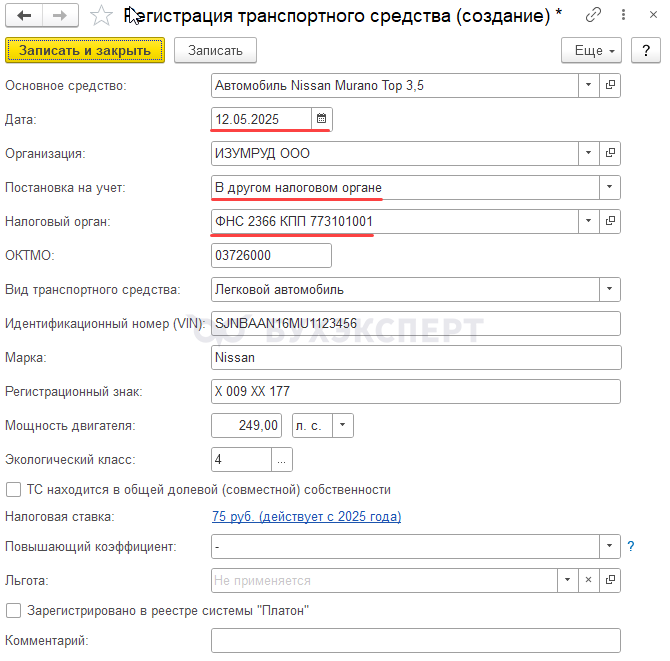Viewport: 670px width, 661px height.
Task: Click the Дата field 12.05.2025
Action: [262, 119]
